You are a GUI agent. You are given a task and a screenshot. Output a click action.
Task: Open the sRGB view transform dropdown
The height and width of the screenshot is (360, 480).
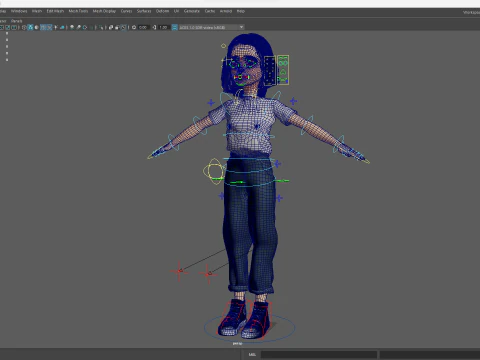coord(212,27)
